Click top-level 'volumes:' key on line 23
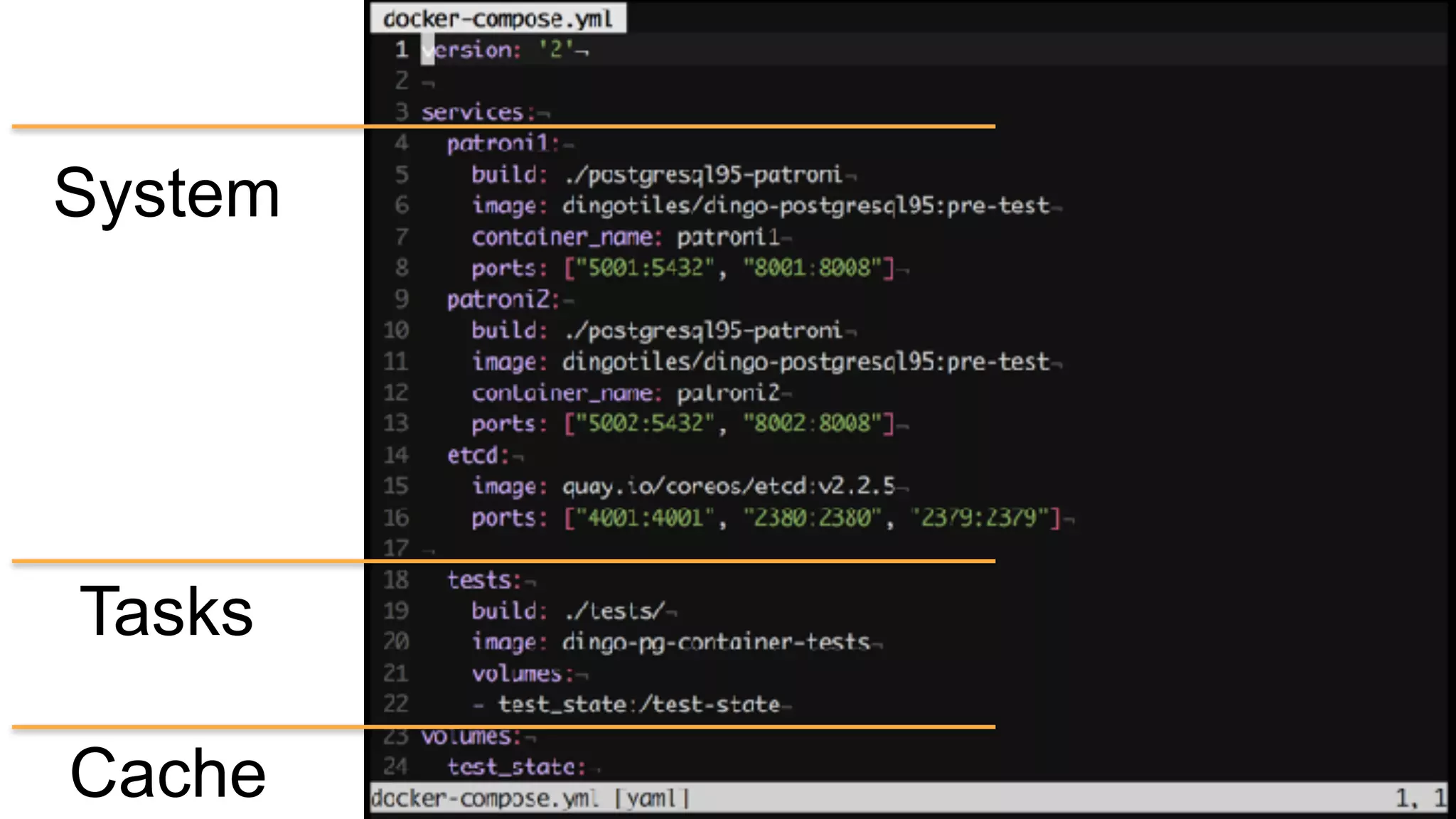 coord(471,737)
